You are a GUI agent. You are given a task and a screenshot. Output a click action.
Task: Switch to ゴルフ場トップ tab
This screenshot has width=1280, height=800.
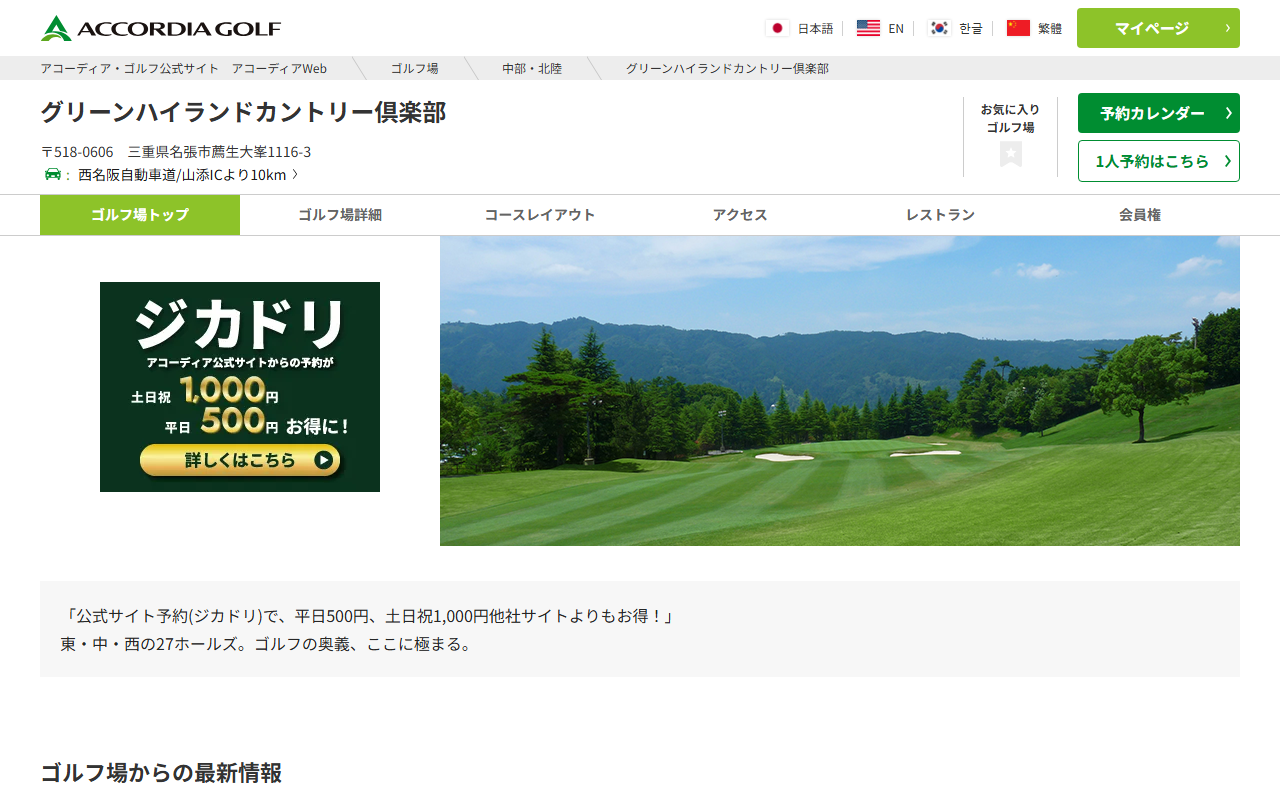(x=140, y=215)
